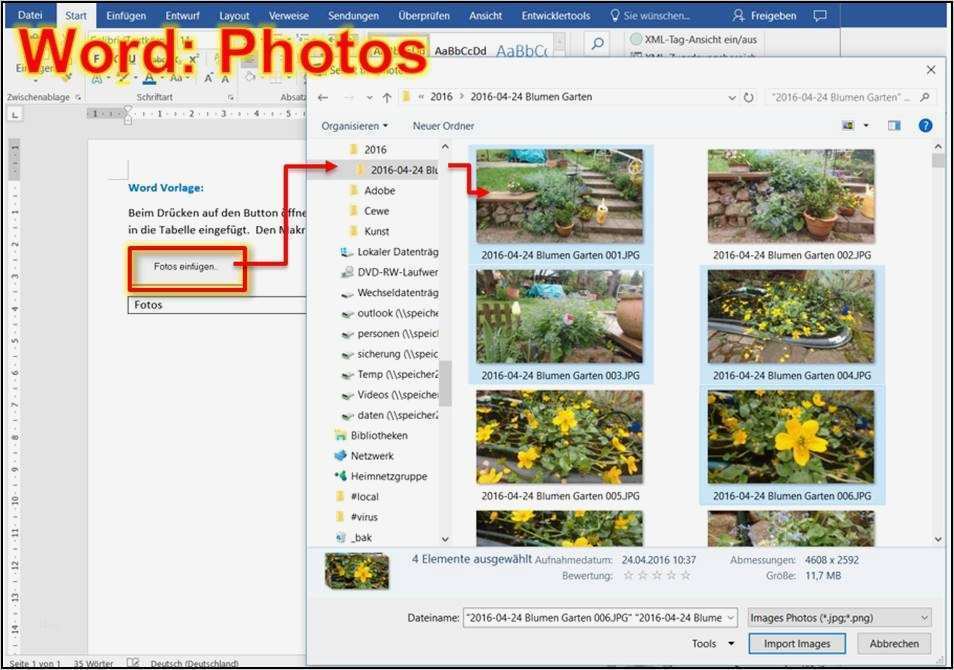Click the file list vertical scrollbar thumb

pyautogui.click(x=938, y=160)
